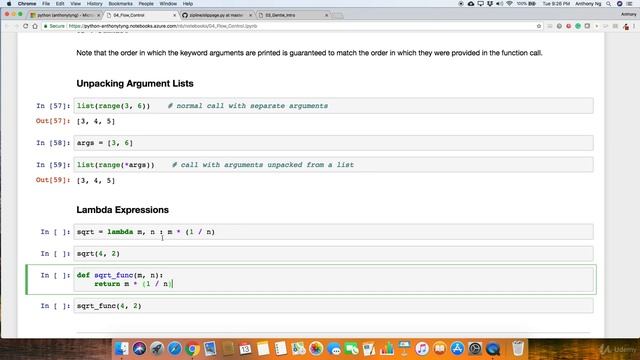Click the Apple menu icon
Viewport: 640px width, 360px height.
tap(9, 4)
